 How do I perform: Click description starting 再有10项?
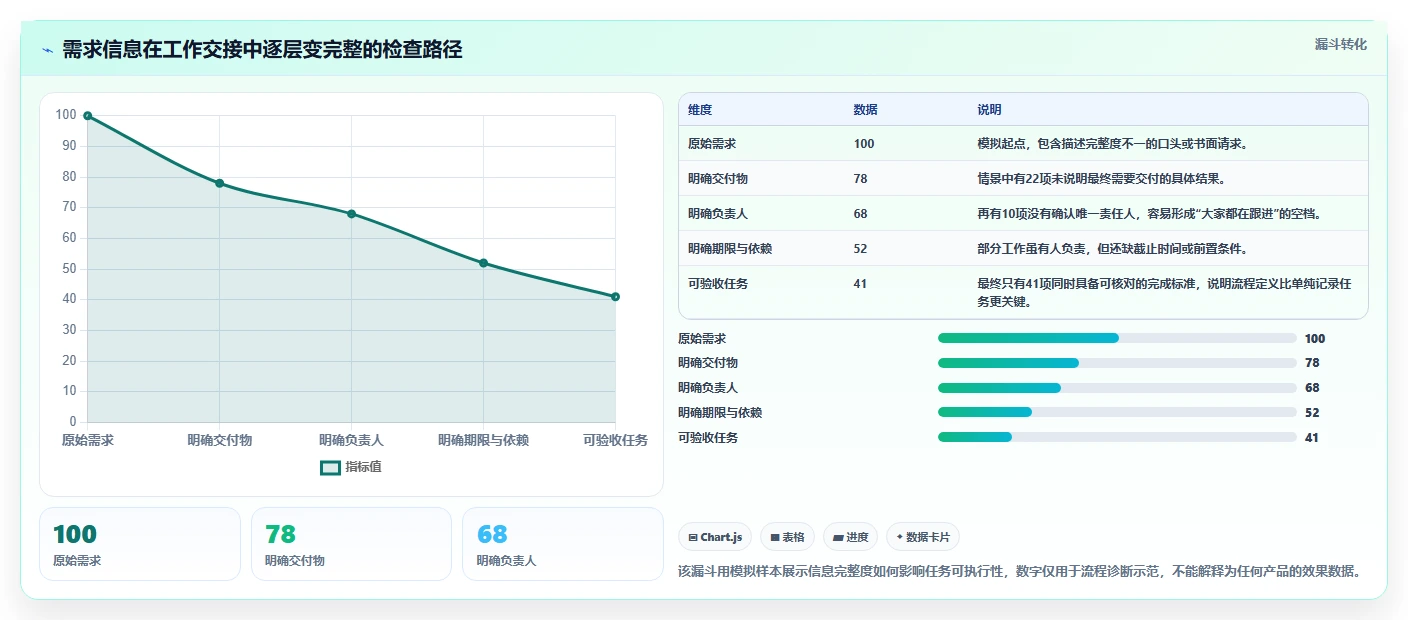[1149, 214]
